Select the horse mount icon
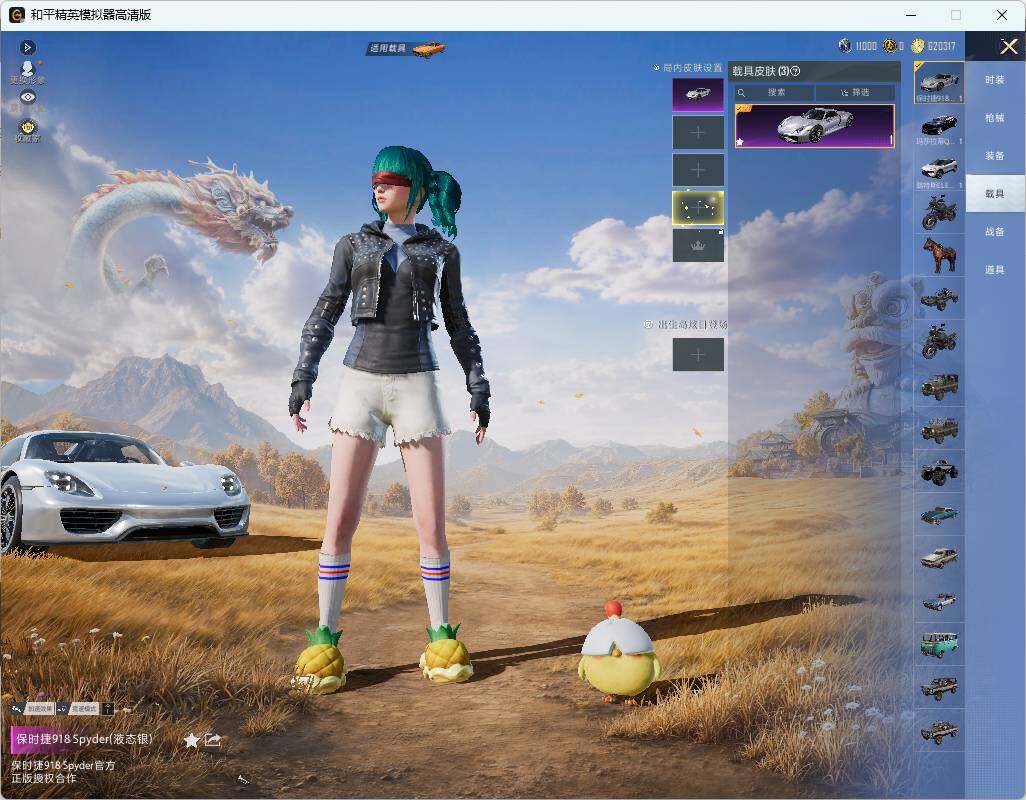This screenshot has width=1026, height=800. [939, 256]
